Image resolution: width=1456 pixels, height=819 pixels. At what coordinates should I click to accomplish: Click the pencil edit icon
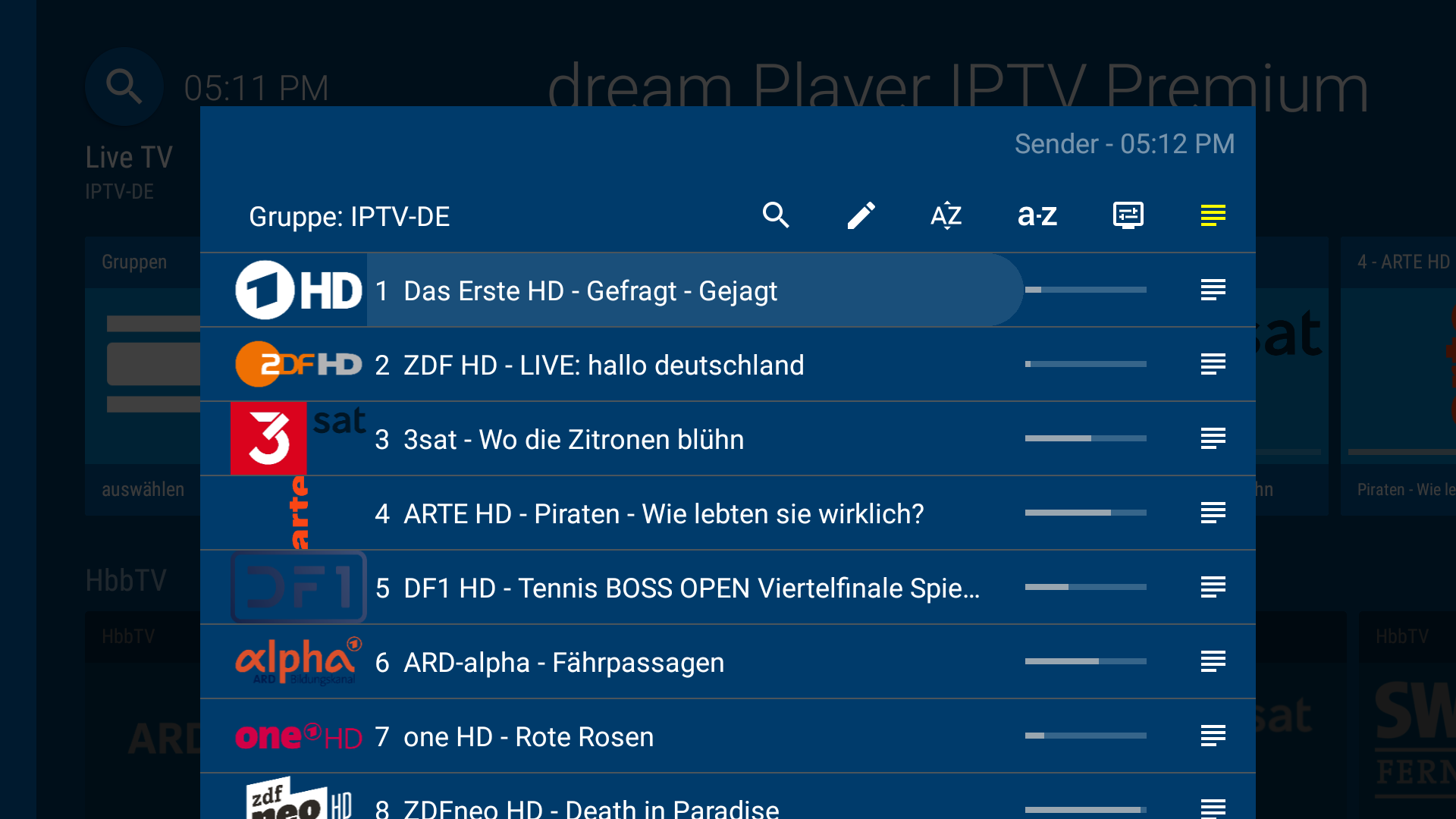coord(861,215)
